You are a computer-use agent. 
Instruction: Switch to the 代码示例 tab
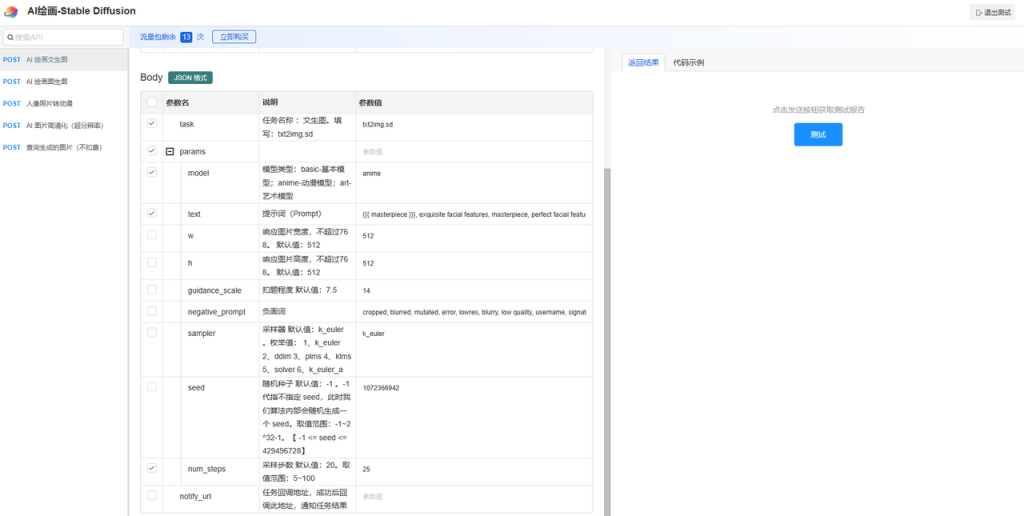[x=688, y=63]
